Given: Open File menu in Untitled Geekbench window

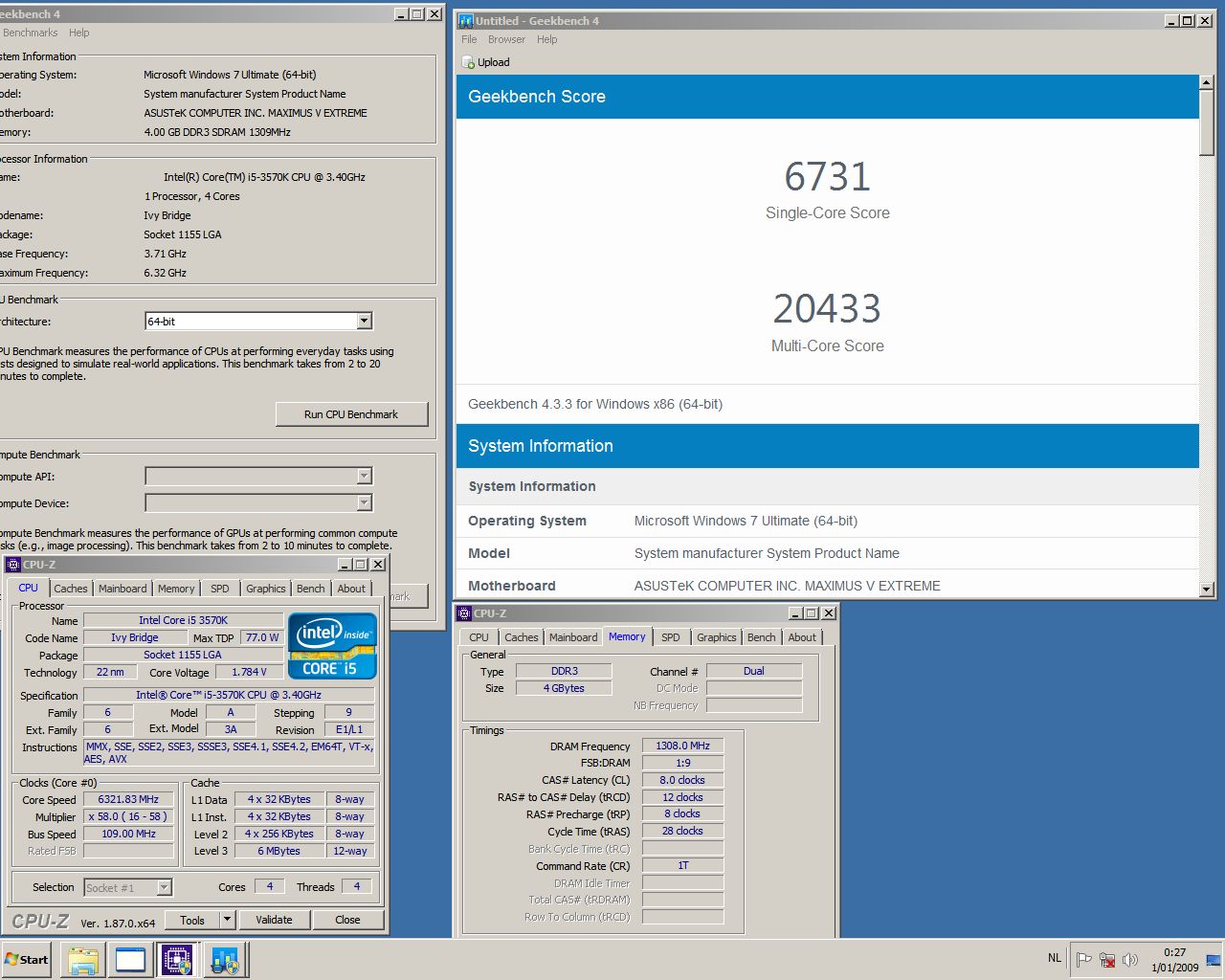Looking at the screenshot, I should 469,39.
